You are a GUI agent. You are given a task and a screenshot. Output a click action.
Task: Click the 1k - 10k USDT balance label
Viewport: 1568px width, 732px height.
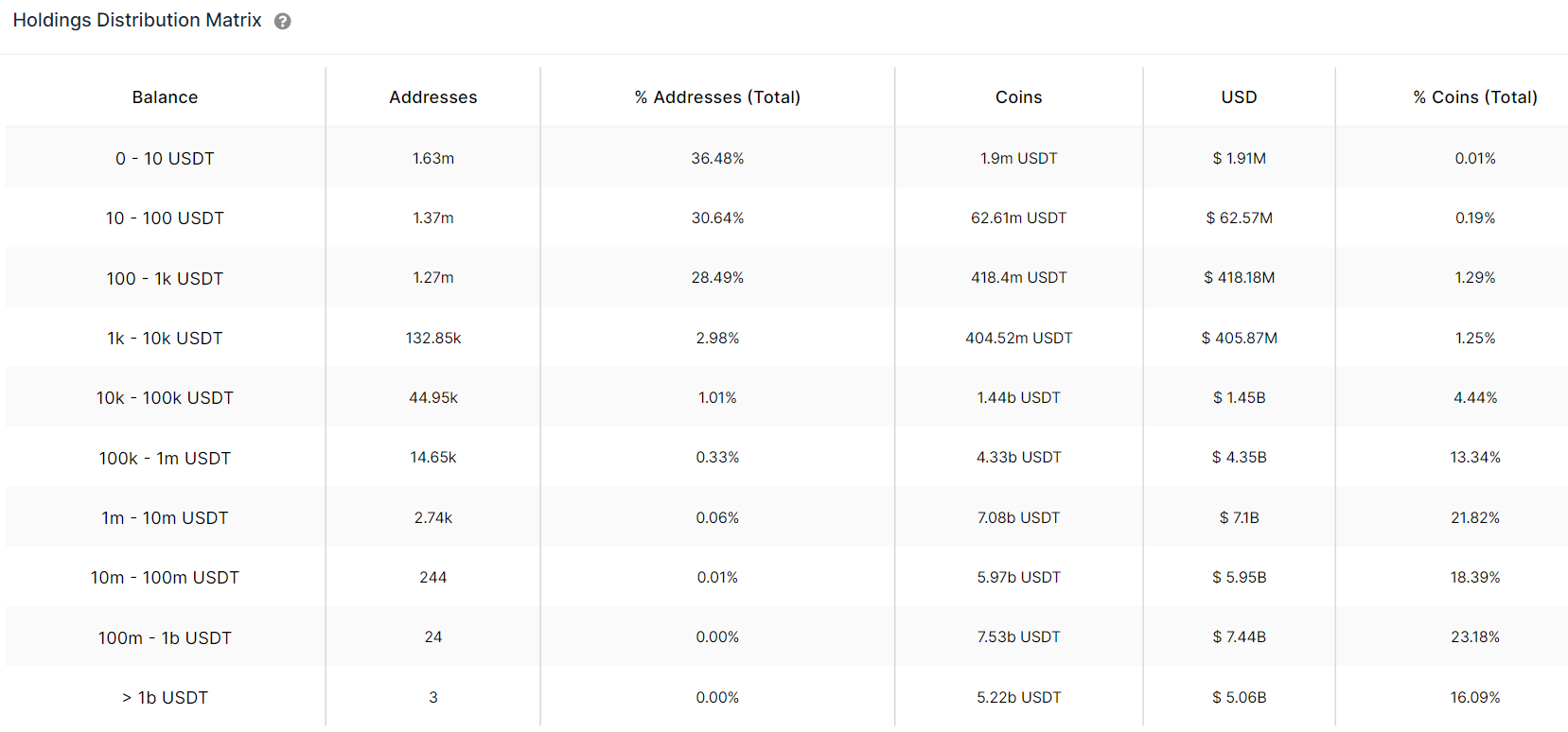165,339
